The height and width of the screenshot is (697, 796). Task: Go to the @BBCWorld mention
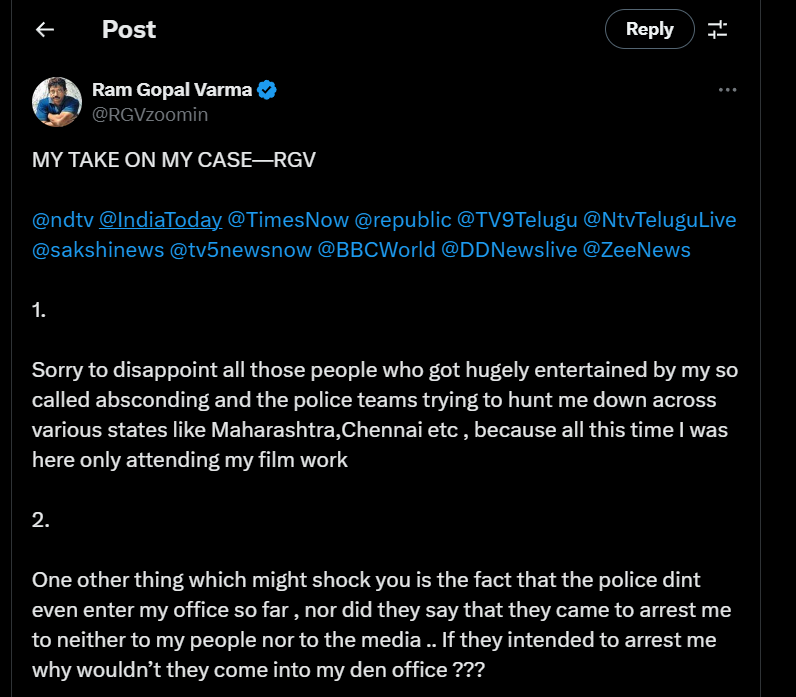(x=376, y=249)
